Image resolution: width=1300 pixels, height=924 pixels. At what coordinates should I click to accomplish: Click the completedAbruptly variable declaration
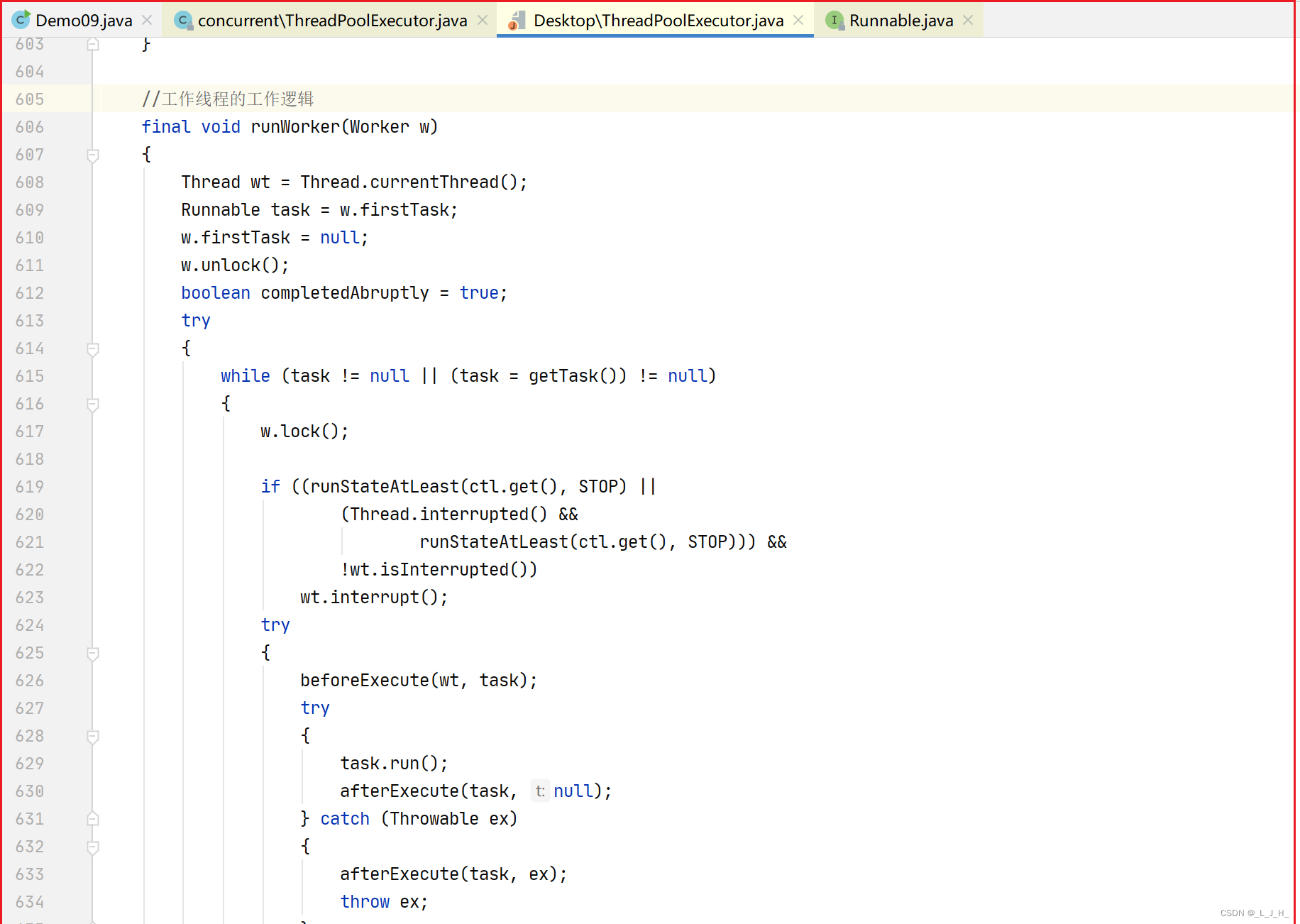pos(344,293)
